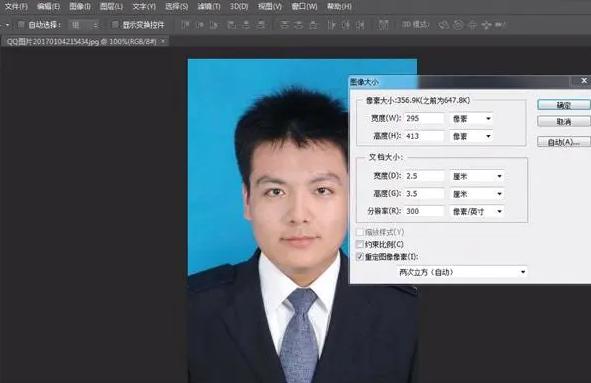Open the 图层(L) menu

click(x=111, y=6)
